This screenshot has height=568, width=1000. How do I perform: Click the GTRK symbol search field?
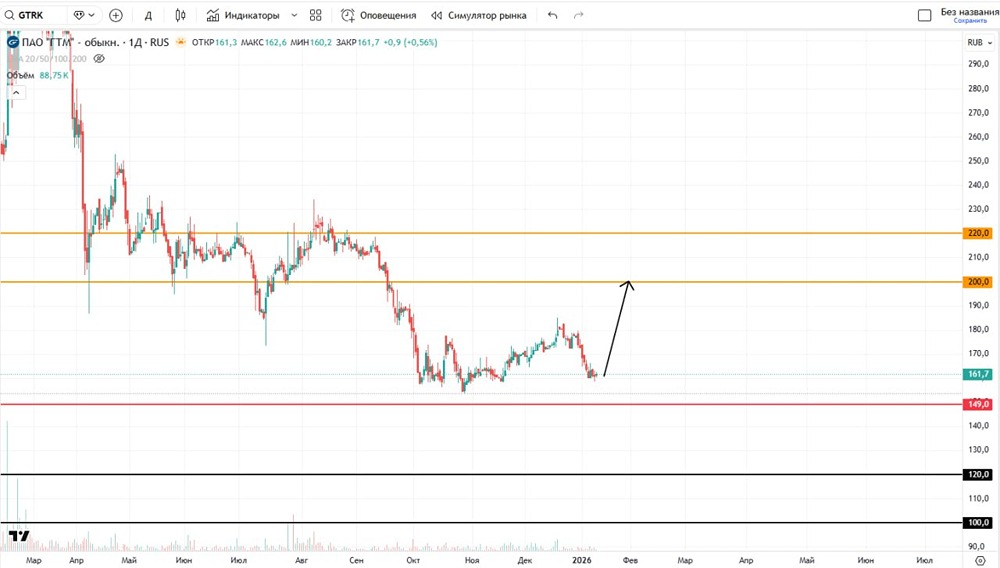(33, 15)
